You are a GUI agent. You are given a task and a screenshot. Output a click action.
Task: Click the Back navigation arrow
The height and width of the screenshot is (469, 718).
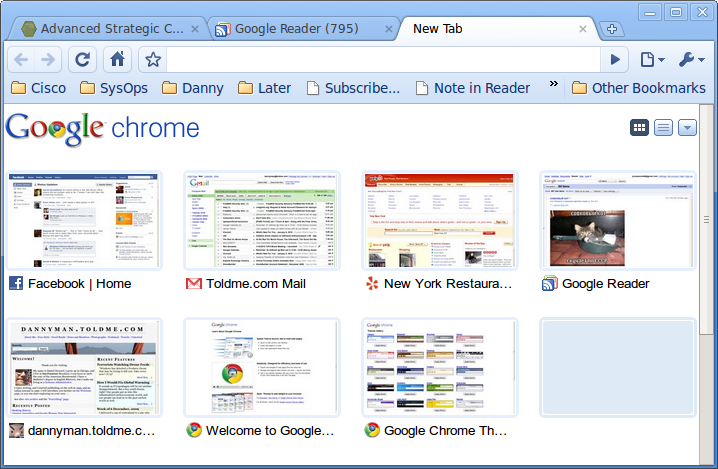pos(22,59)
